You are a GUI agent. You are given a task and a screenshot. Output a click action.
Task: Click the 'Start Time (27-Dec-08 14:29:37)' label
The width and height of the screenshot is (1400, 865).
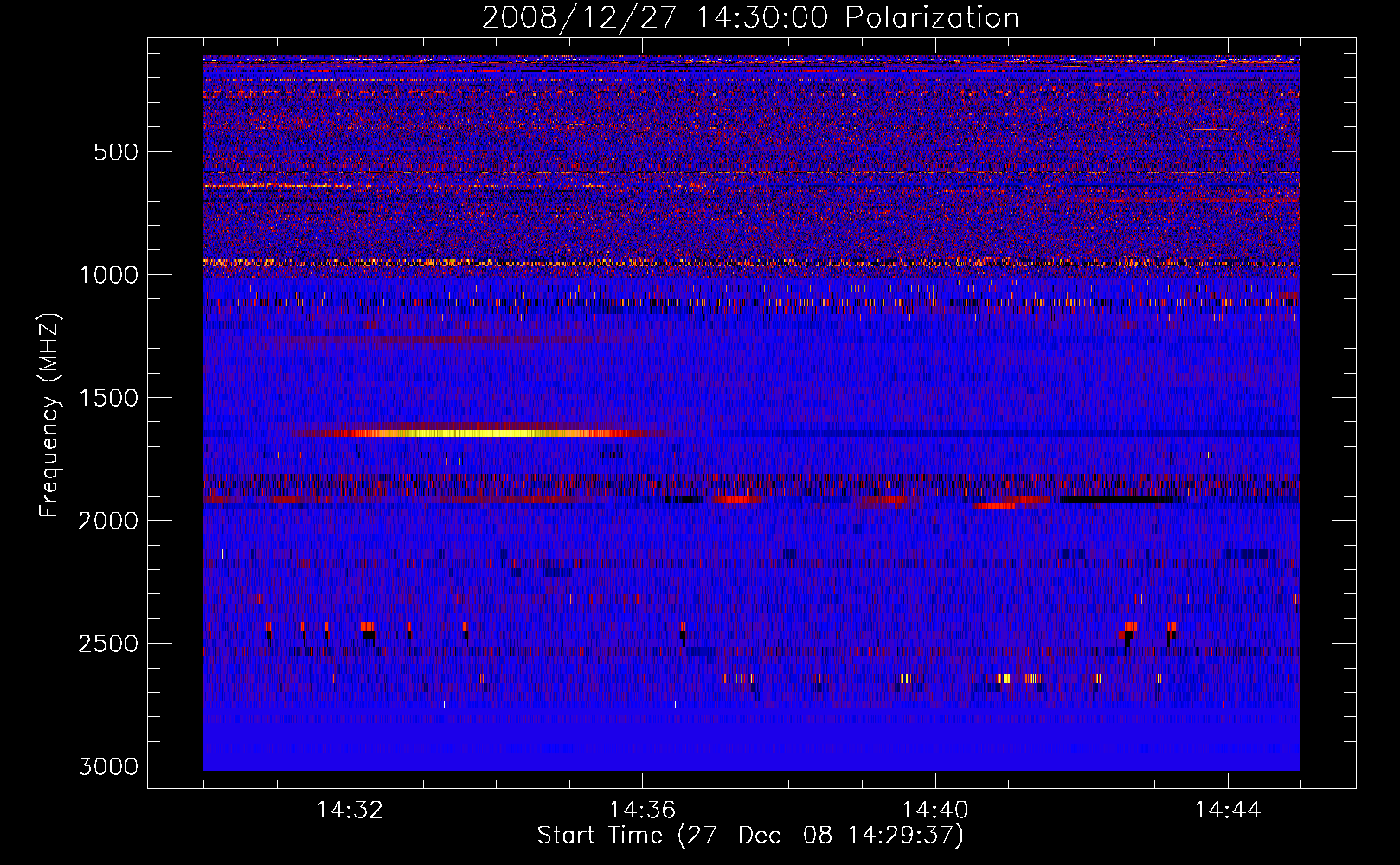750,836
